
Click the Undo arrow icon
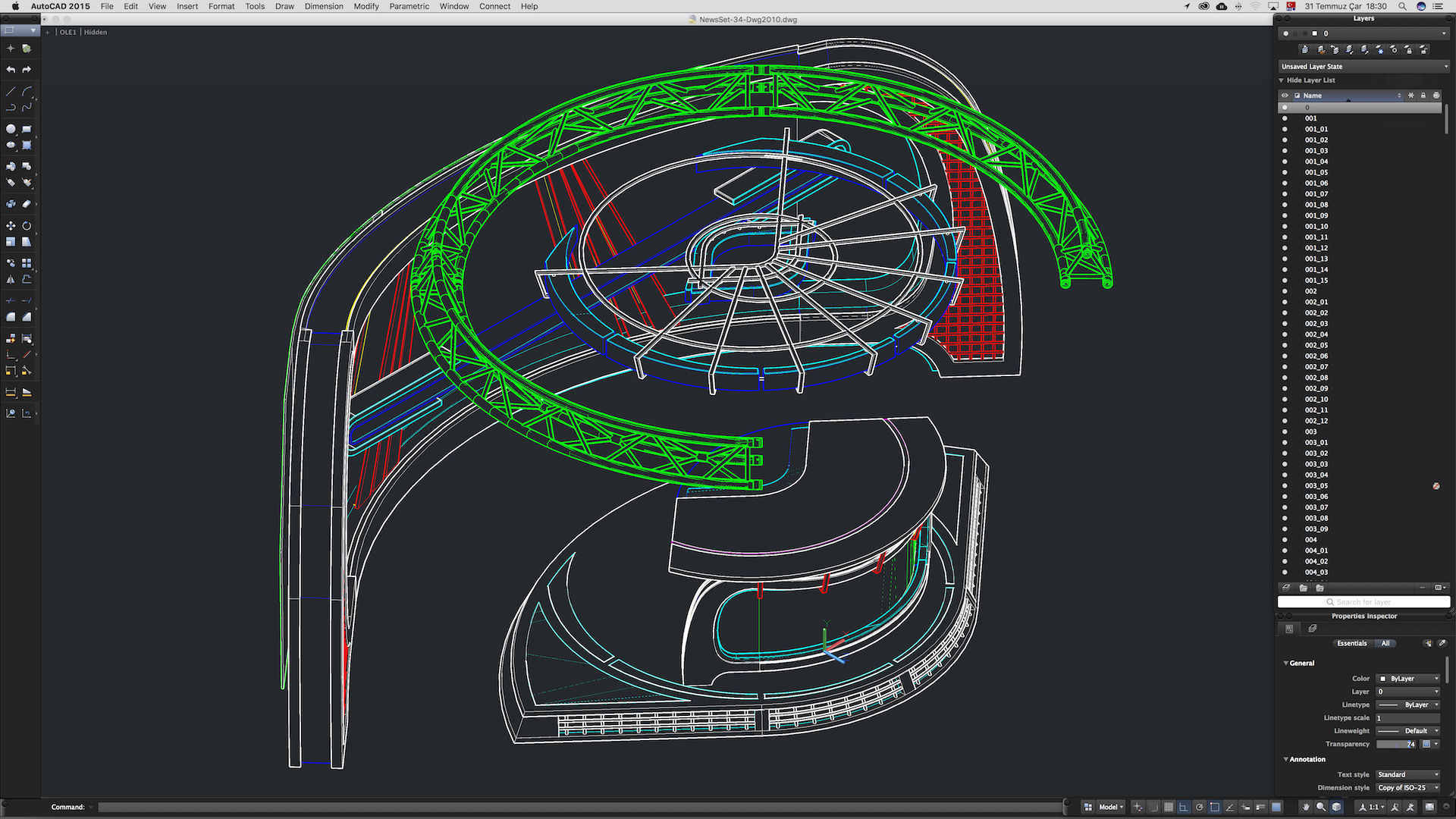(x=11, y=70)
